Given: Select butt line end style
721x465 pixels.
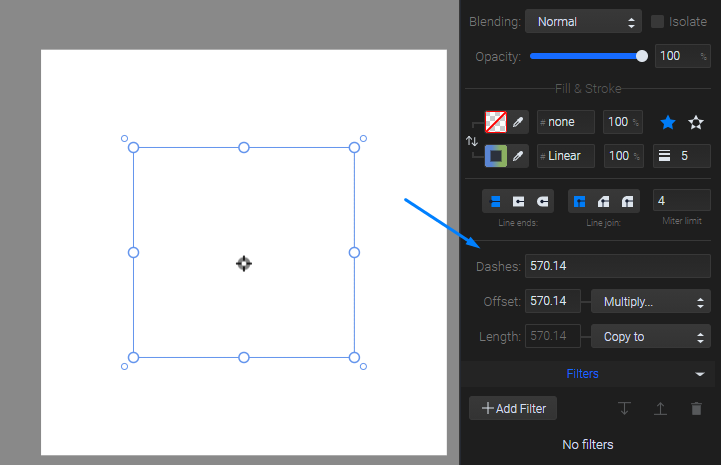Looking at the screenshot, I should tap(495, 201).
